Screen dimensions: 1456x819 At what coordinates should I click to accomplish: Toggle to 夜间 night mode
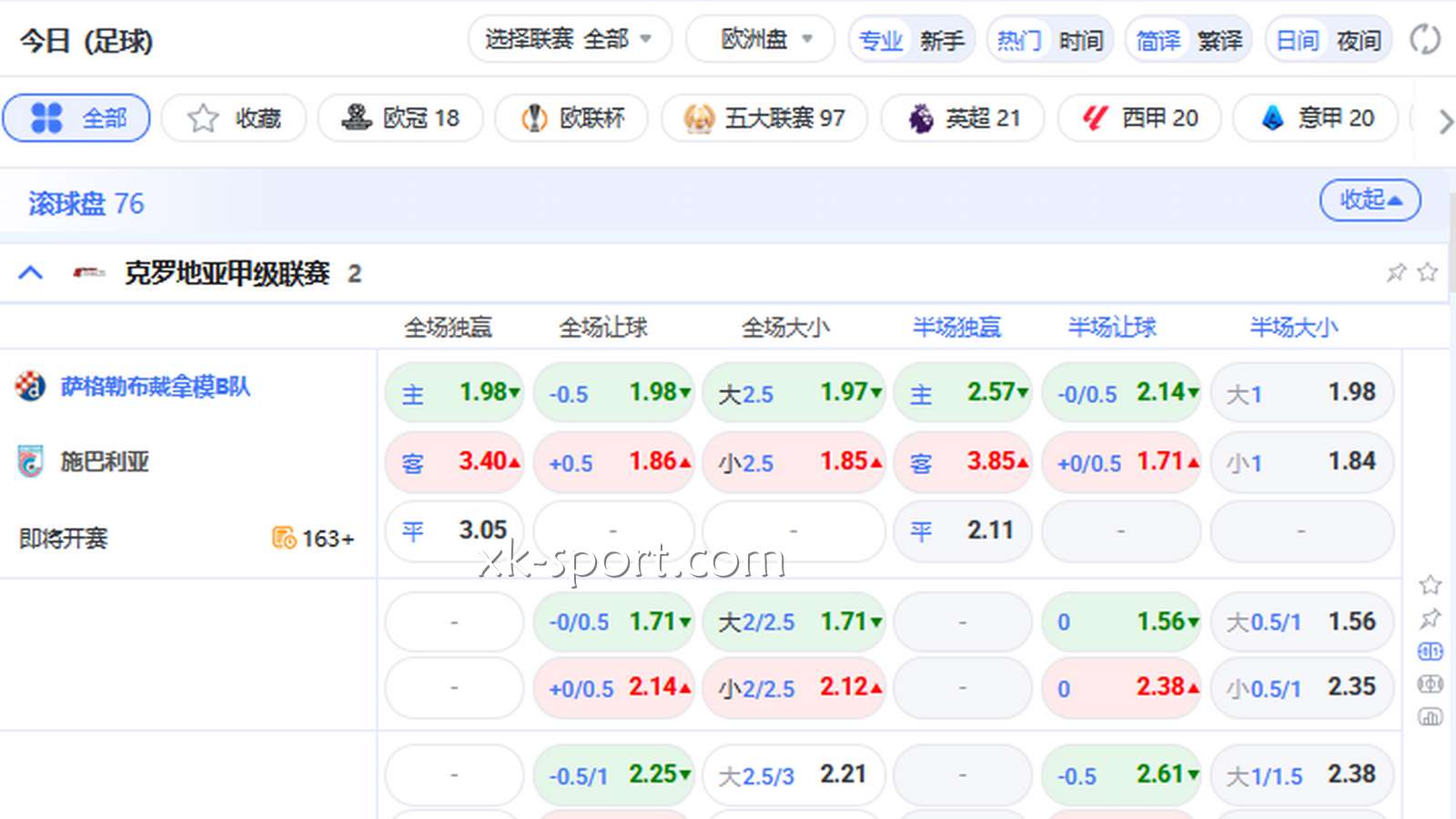pyautogui.click(x=1359, y=40)
